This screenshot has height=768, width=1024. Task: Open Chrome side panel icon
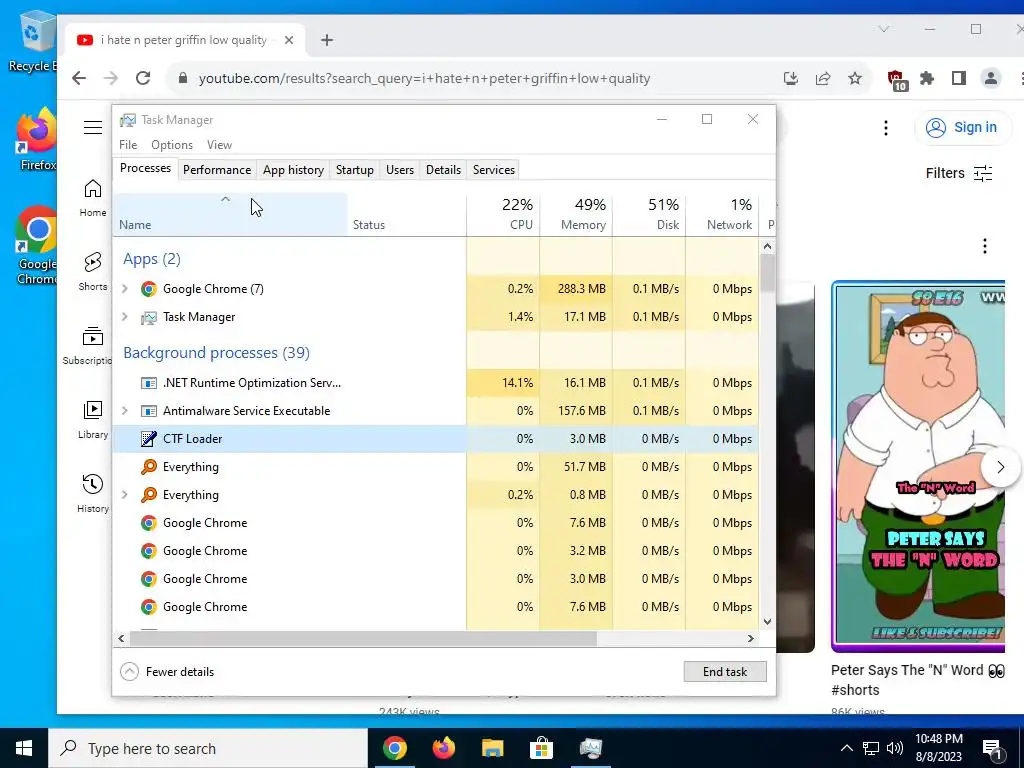click(x=959, y=78)
